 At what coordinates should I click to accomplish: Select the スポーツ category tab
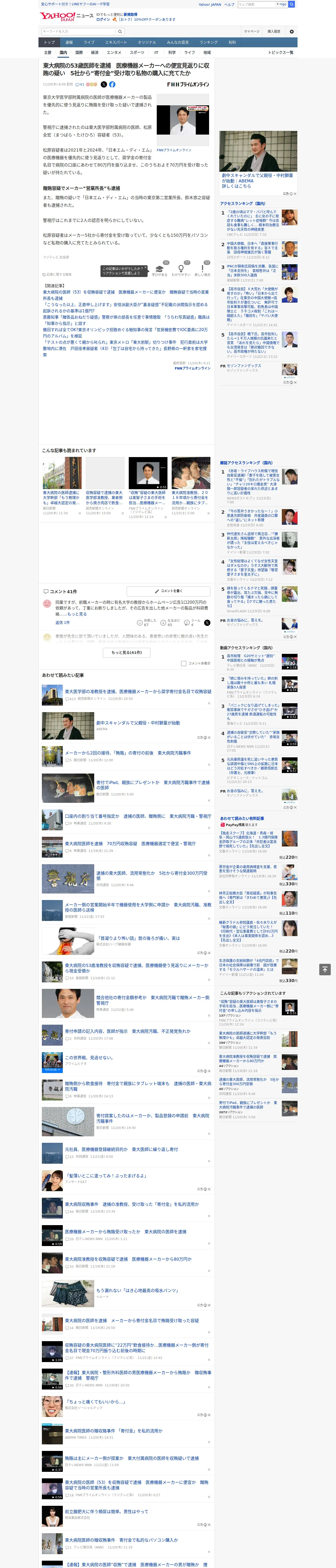pyautogui.click(x=137, y=52)
